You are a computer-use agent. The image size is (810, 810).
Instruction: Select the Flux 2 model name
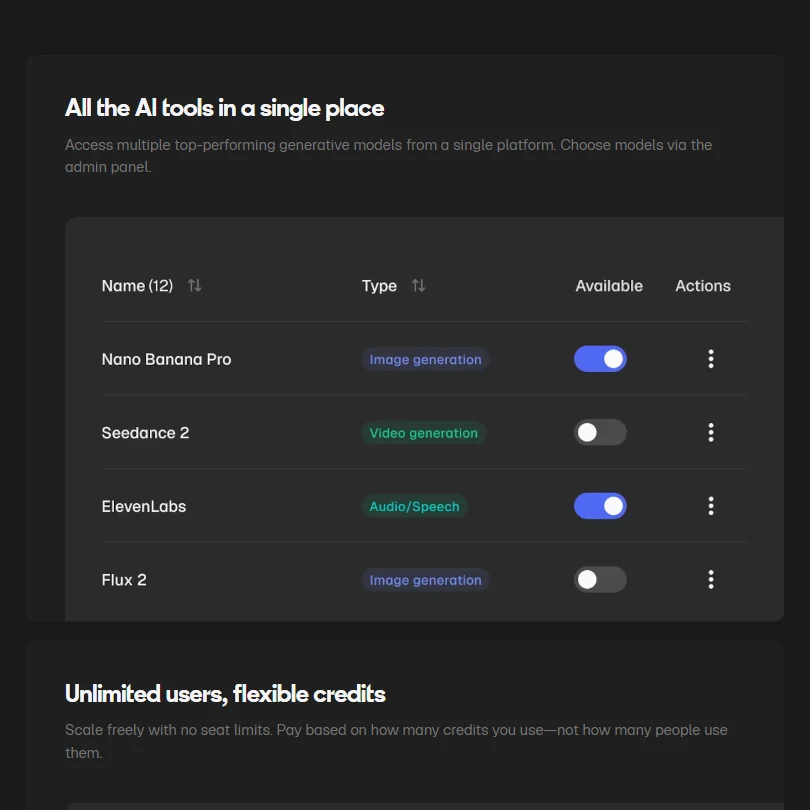[x=124, y=580]
